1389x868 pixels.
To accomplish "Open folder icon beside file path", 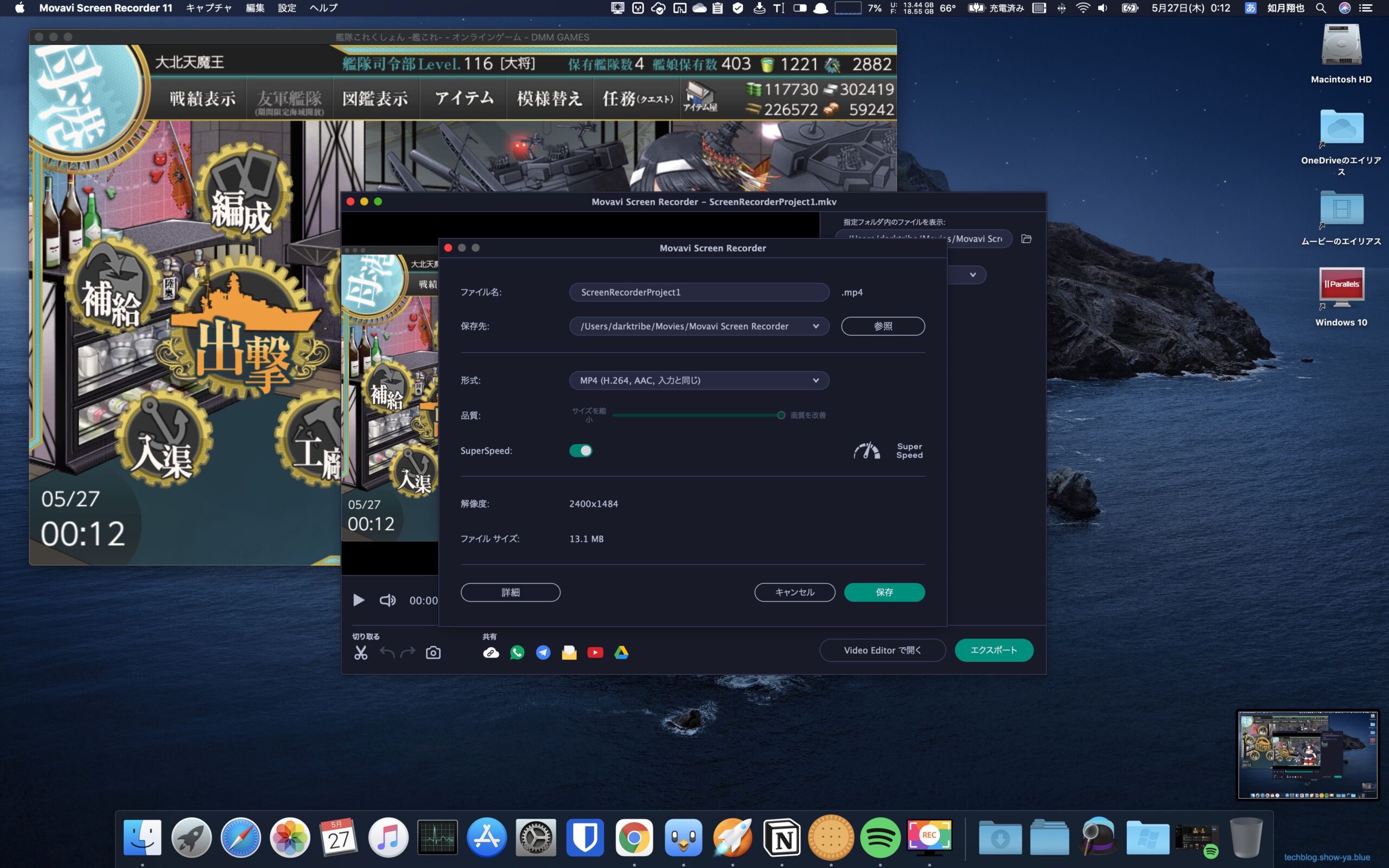I will click(x=1026, y=239).
